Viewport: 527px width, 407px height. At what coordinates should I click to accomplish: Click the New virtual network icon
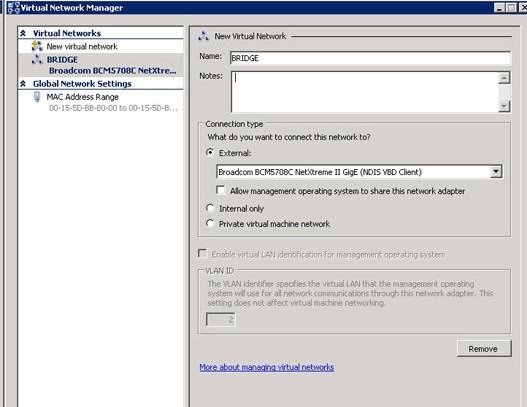point(37,46)
